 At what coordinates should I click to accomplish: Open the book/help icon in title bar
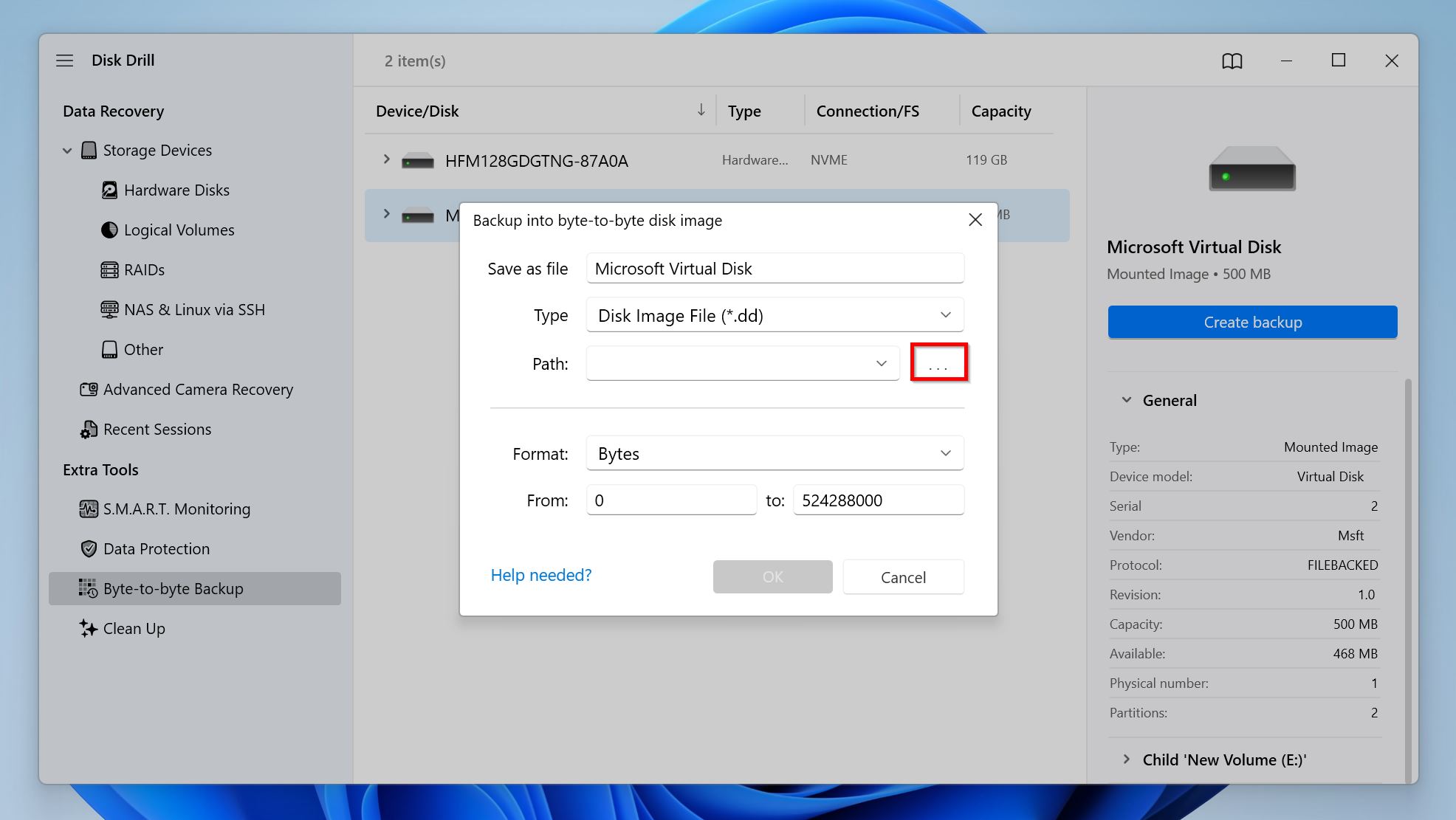pos(1232,61)
